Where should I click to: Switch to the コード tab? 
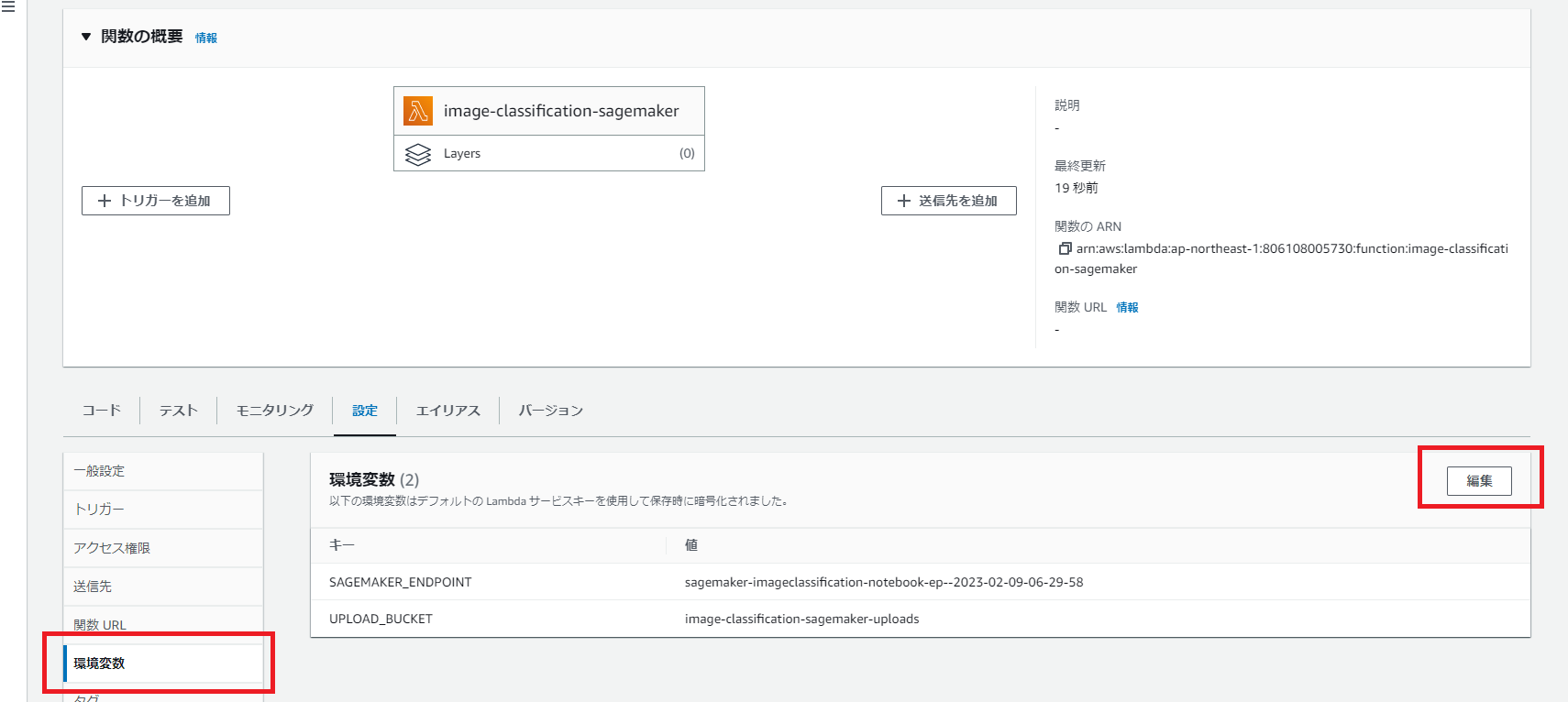pyautogui.click(x=102, y=411)
